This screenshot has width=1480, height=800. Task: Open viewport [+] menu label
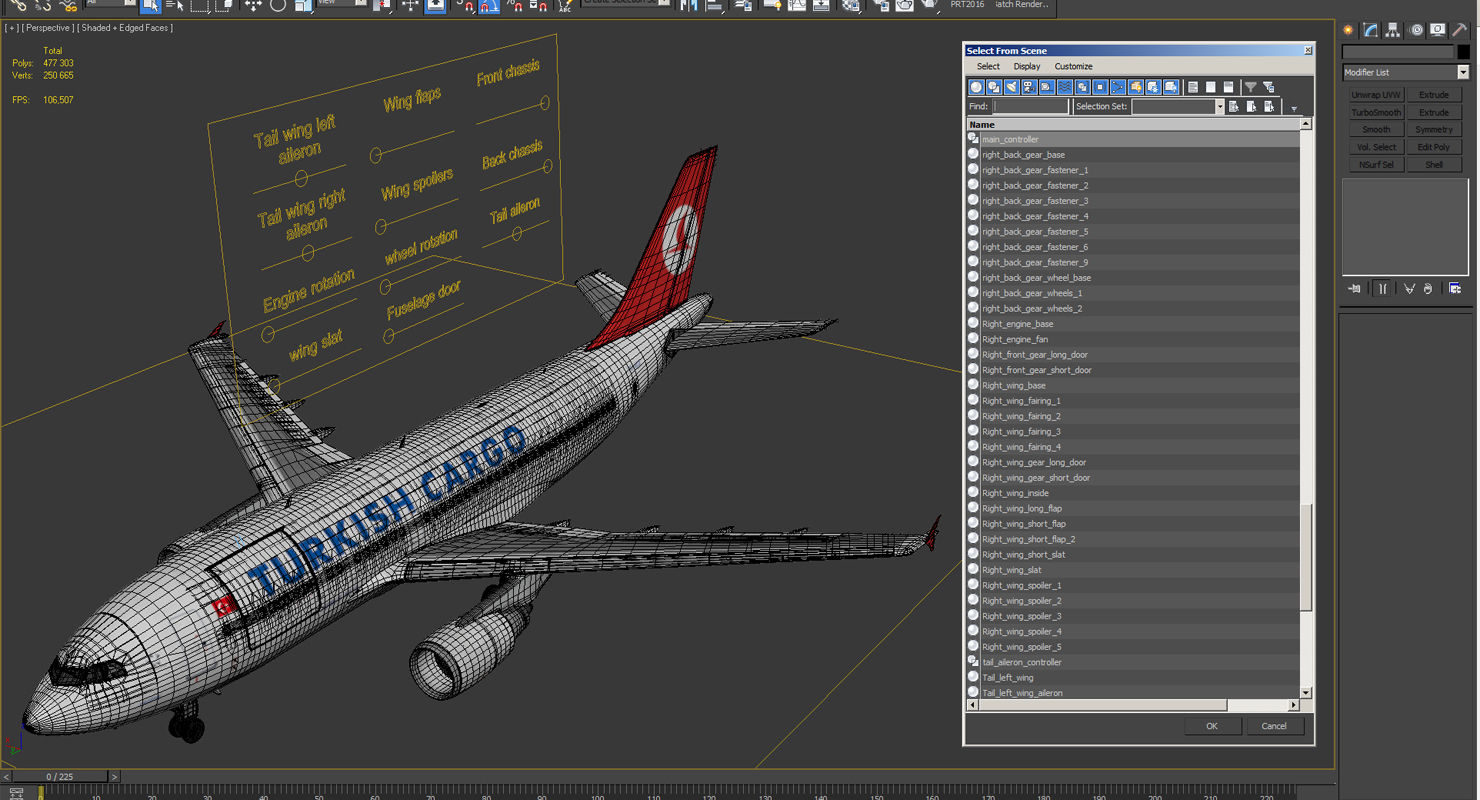(12, 28)
